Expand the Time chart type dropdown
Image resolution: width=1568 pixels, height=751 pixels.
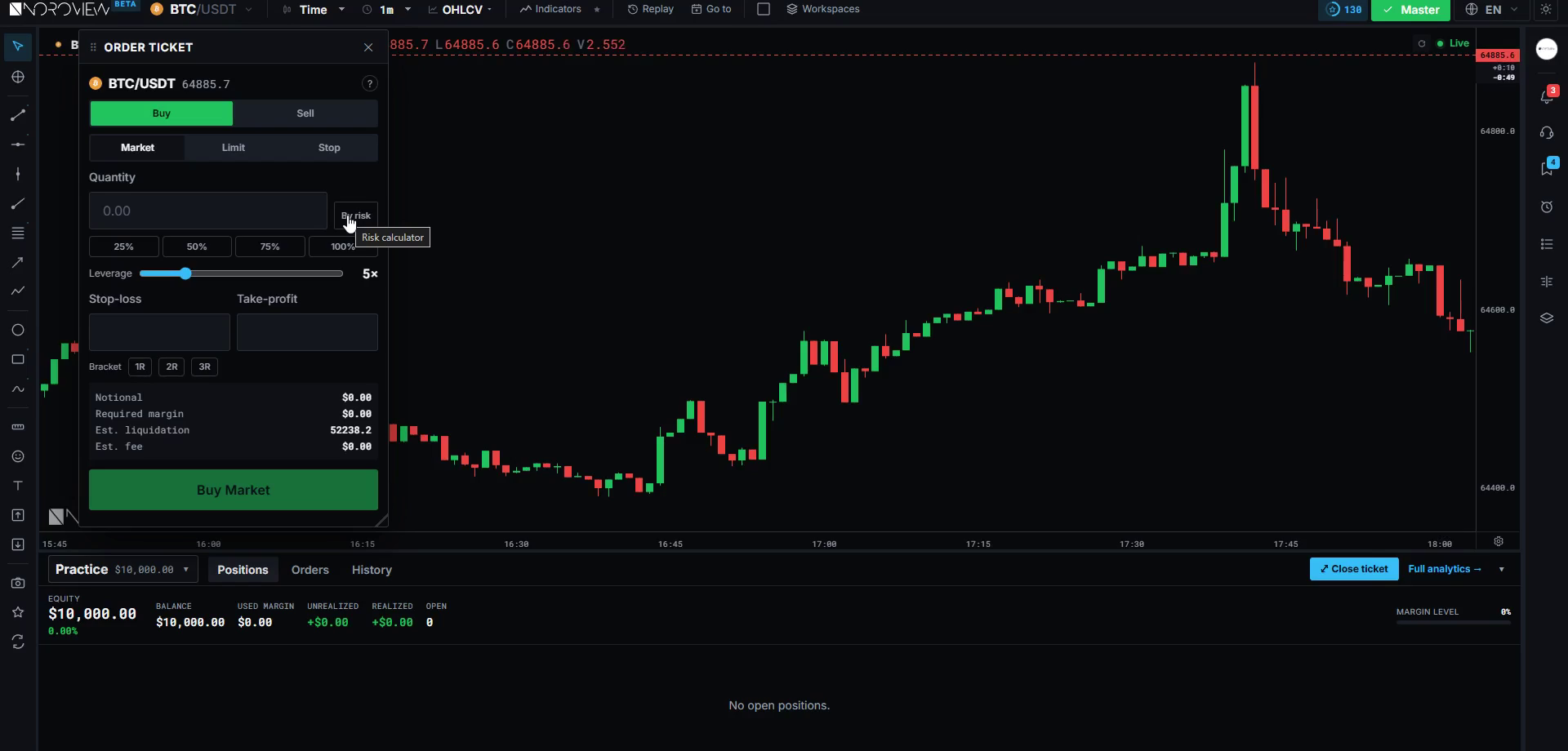point(314,10)
